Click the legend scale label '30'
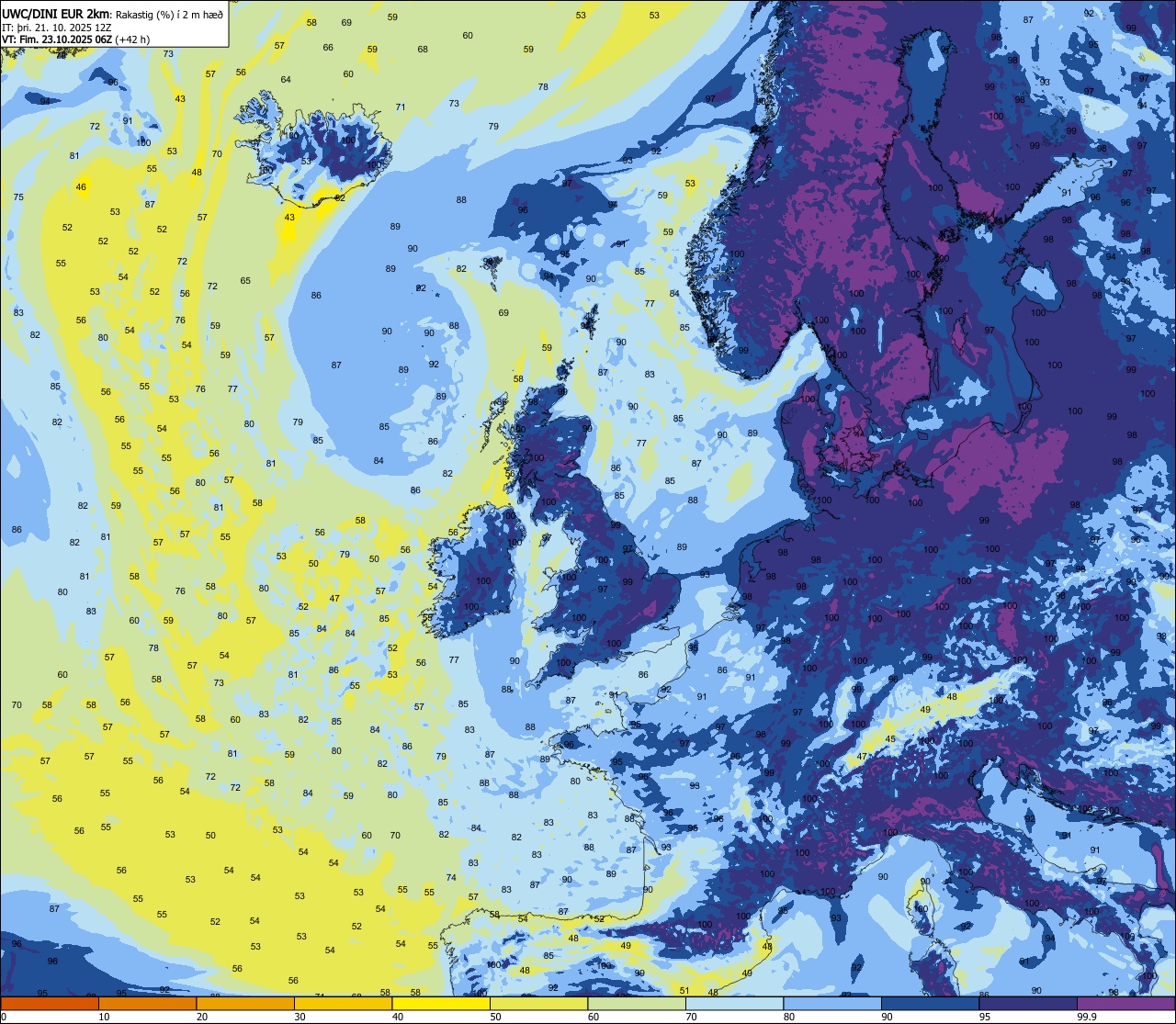Image resolution: width=1176 pixels, height=1024 pixels. [300, 1017]
